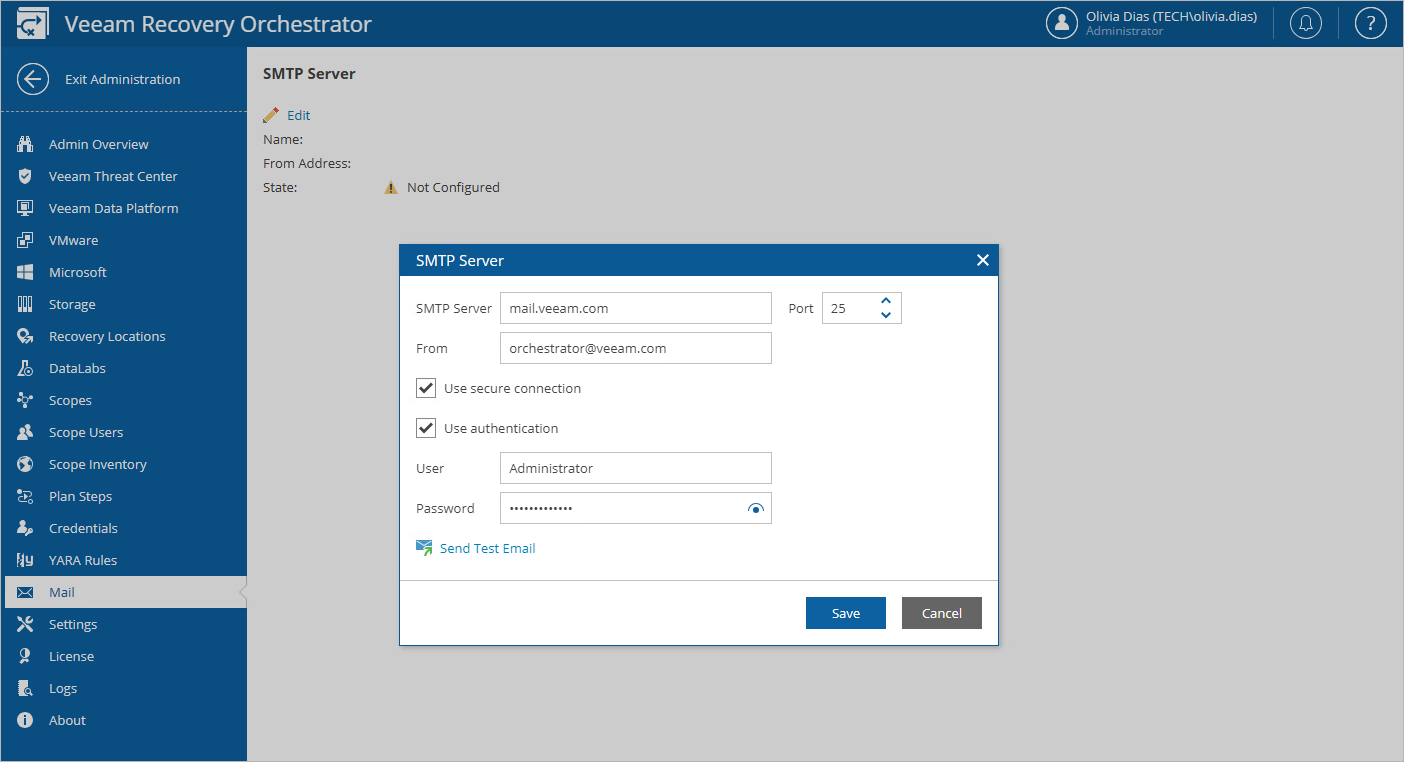Select Mail in the sidebar menu
The image size is (1404, 762).
(x=60, y=592)
